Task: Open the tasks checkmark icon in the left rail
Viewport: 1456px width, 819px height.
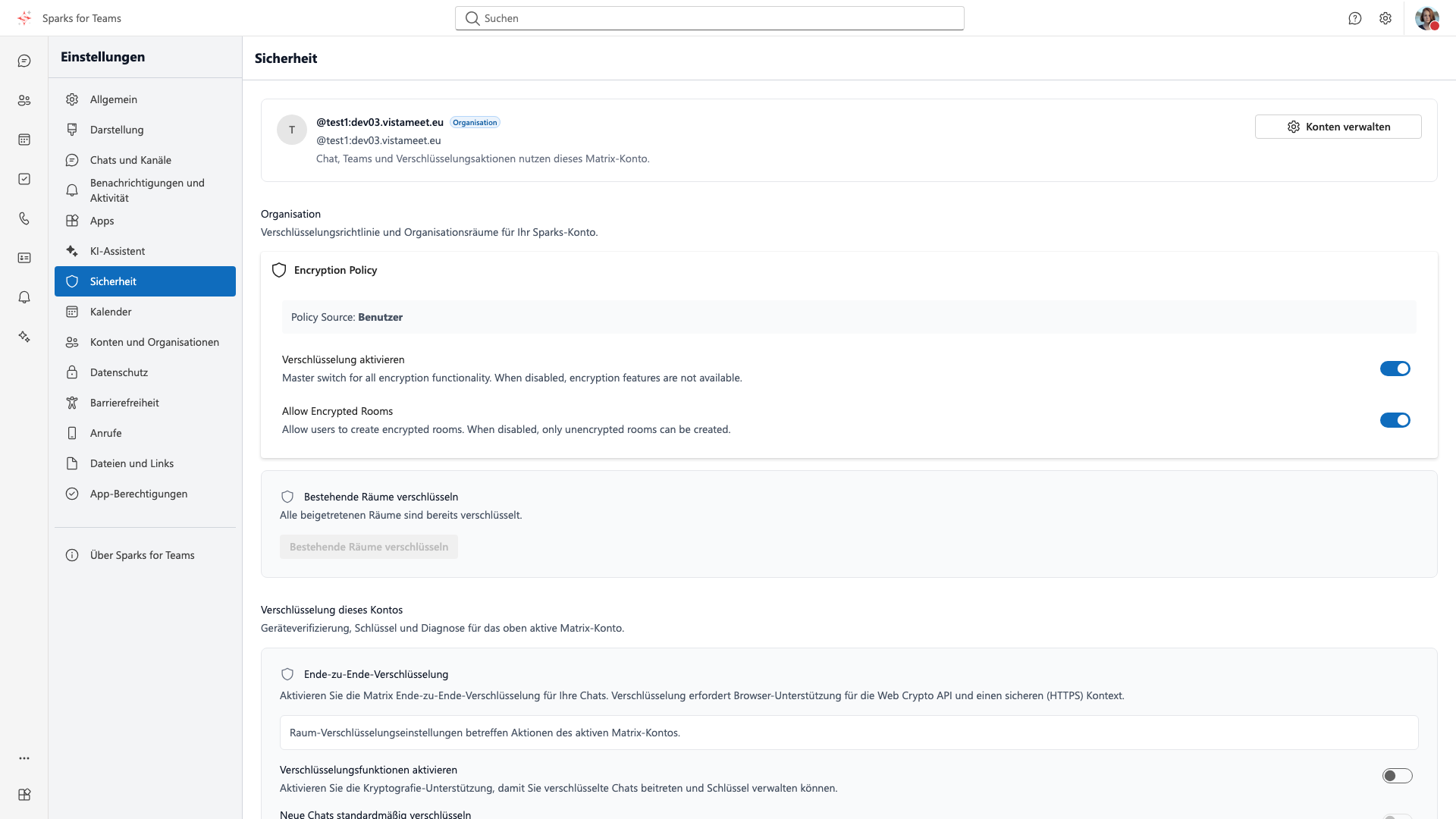Action: coord(24,179)
